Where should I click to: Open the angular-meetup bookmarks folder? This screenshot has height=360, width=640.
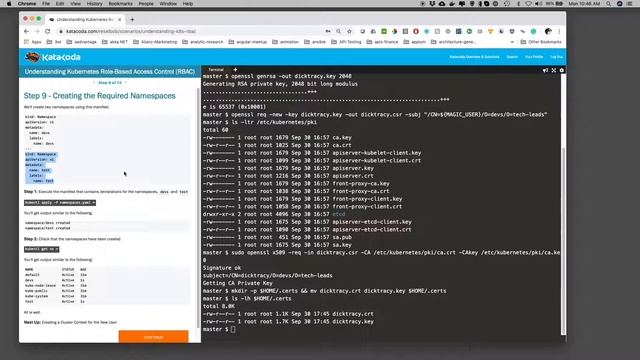(x=248, y=42)
